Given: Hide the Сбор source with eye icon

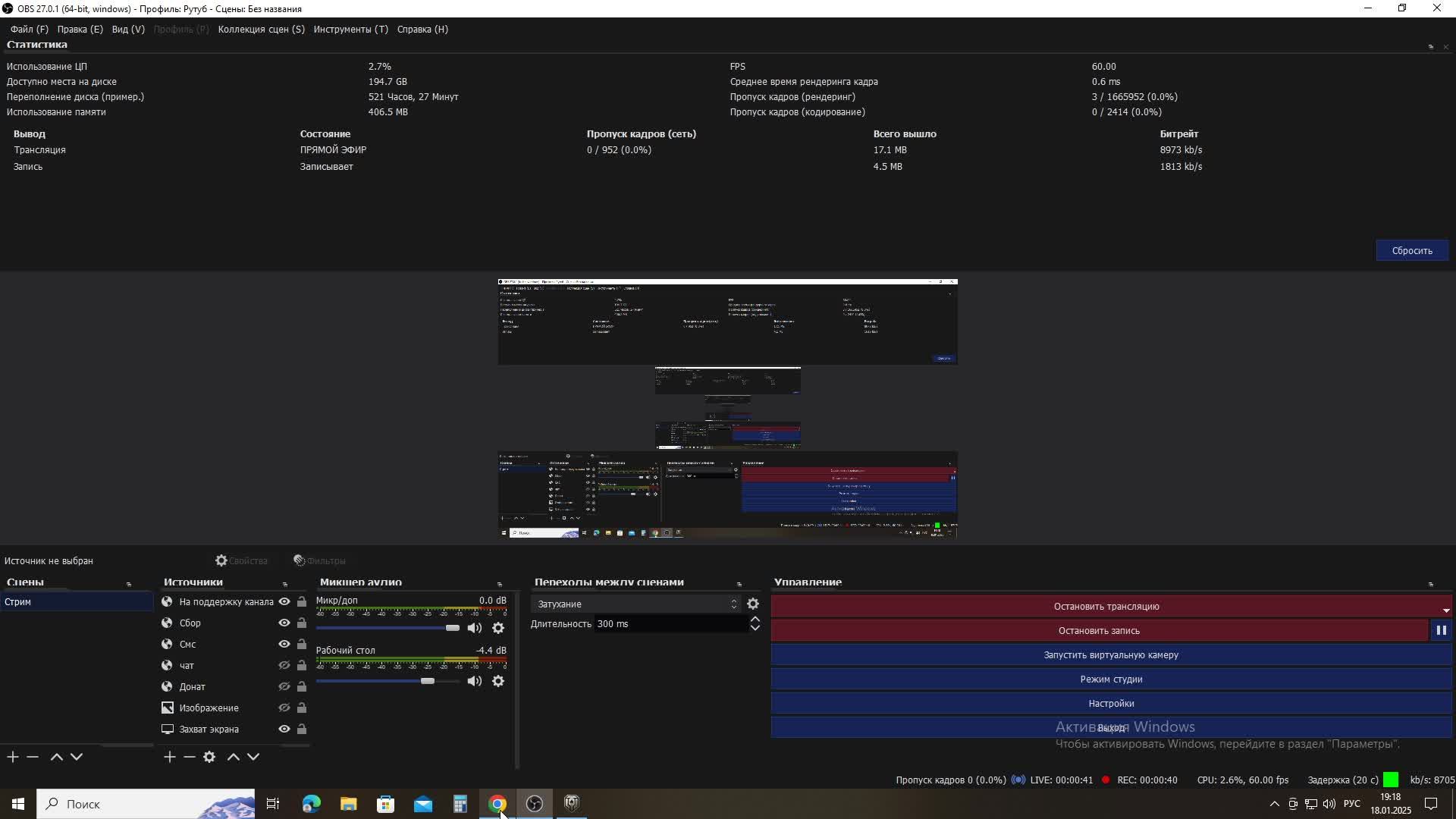Looking at the screenshot, I should point(284,623).
